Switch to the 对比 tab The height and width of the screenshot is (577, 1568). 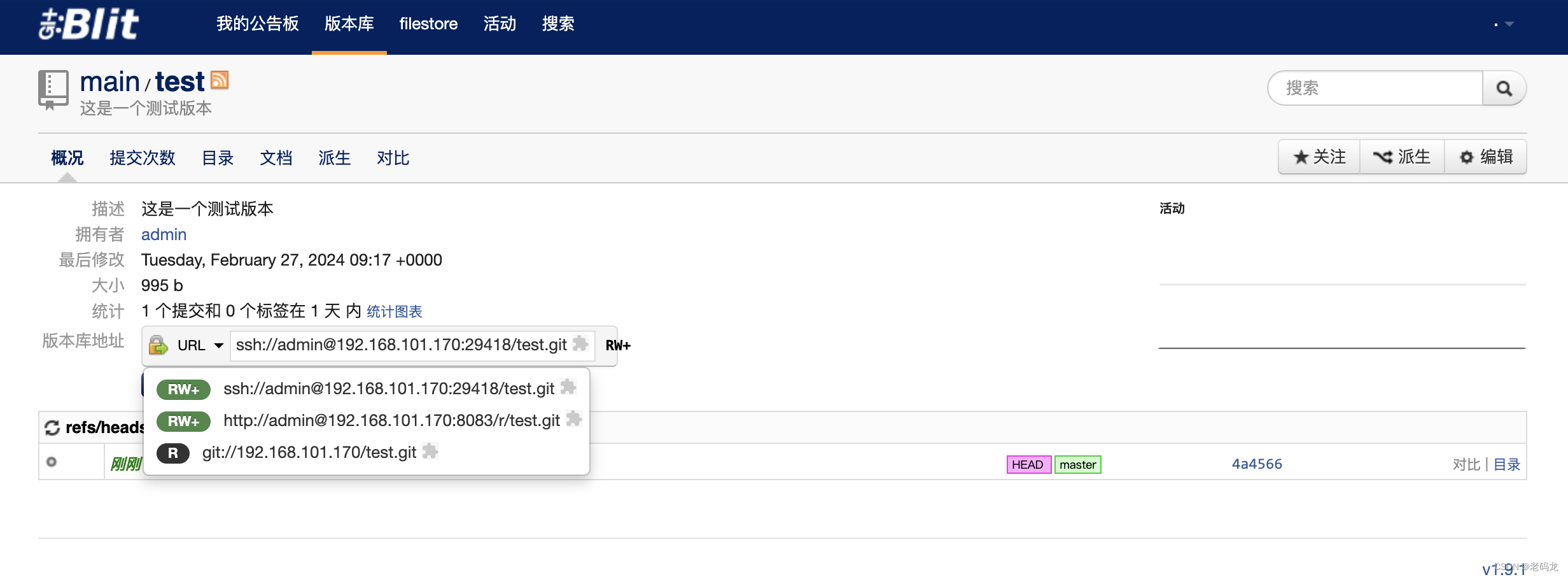click(393, 158)
